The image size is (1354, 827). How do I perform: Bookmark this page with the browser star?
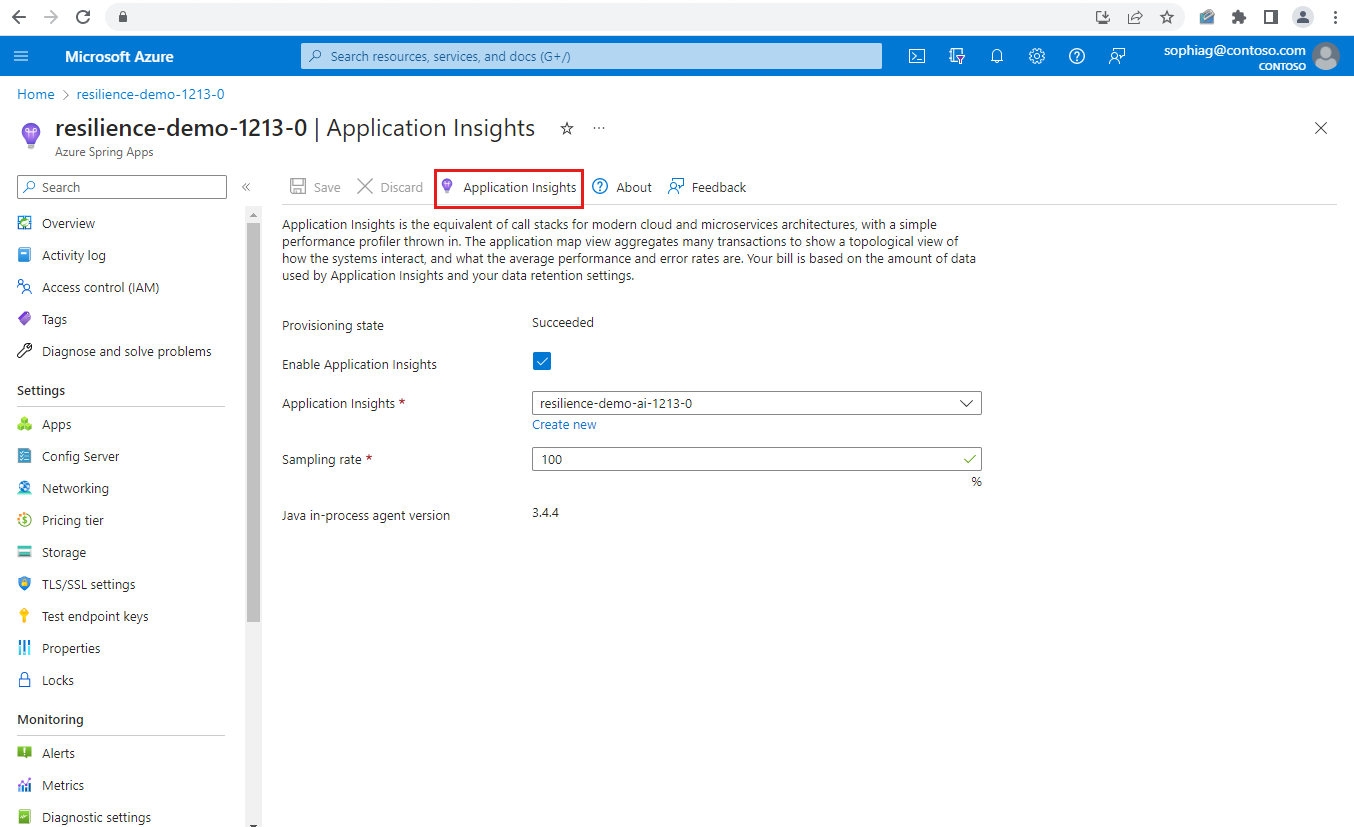(1167, 17)
